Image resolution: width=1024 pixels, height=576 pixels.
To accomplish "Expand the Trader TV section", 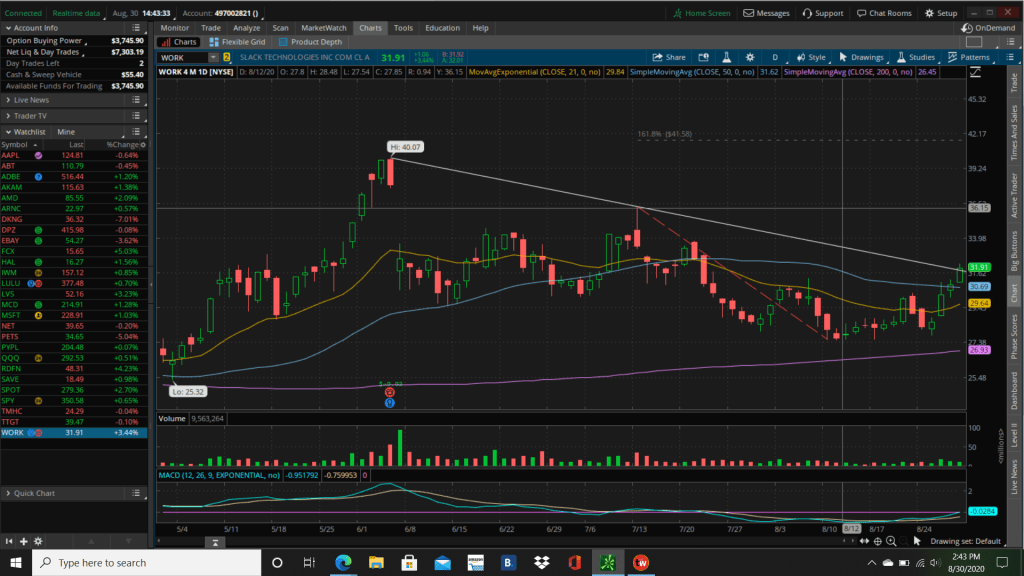I will coord(8,116).
